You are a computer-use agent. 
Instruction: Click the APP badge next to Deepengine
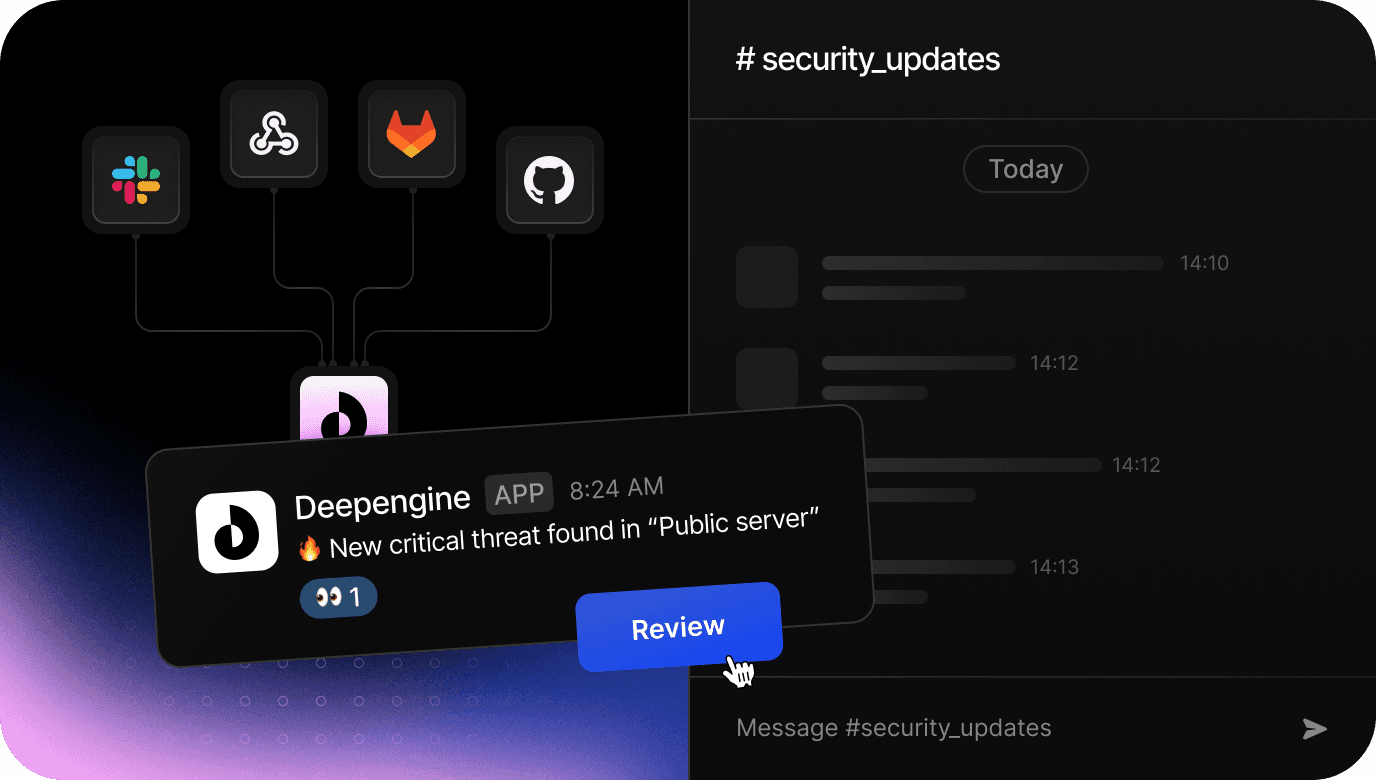(x=520, y=493)
